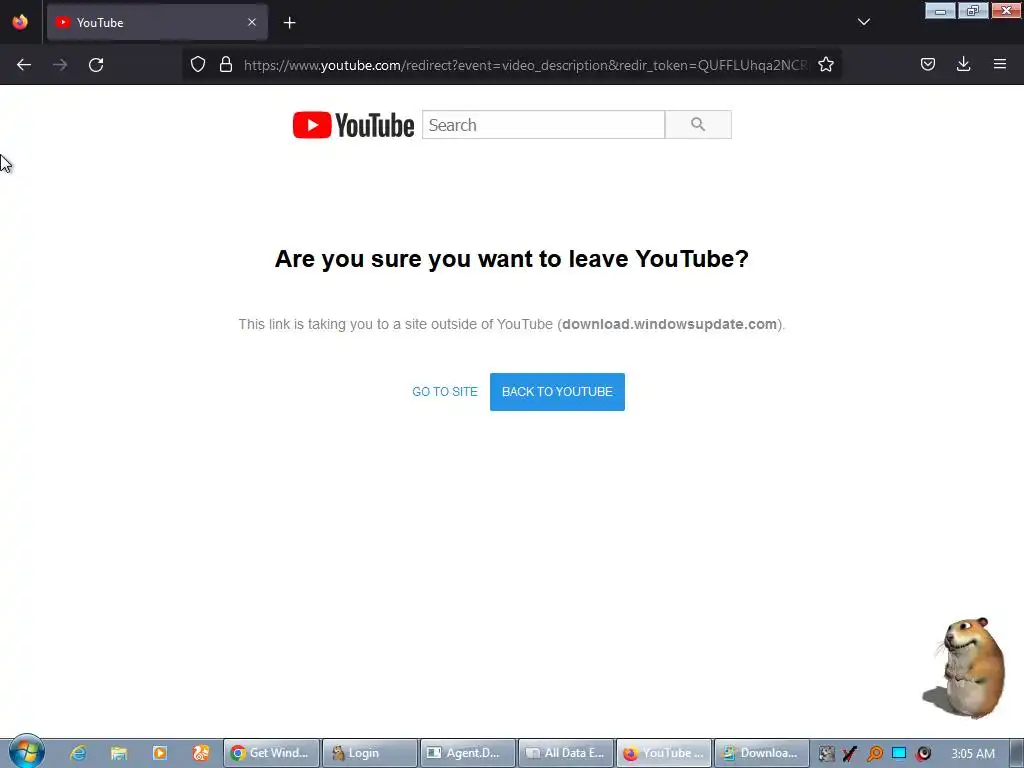Open Firefox downloads panel

[963, 64]
